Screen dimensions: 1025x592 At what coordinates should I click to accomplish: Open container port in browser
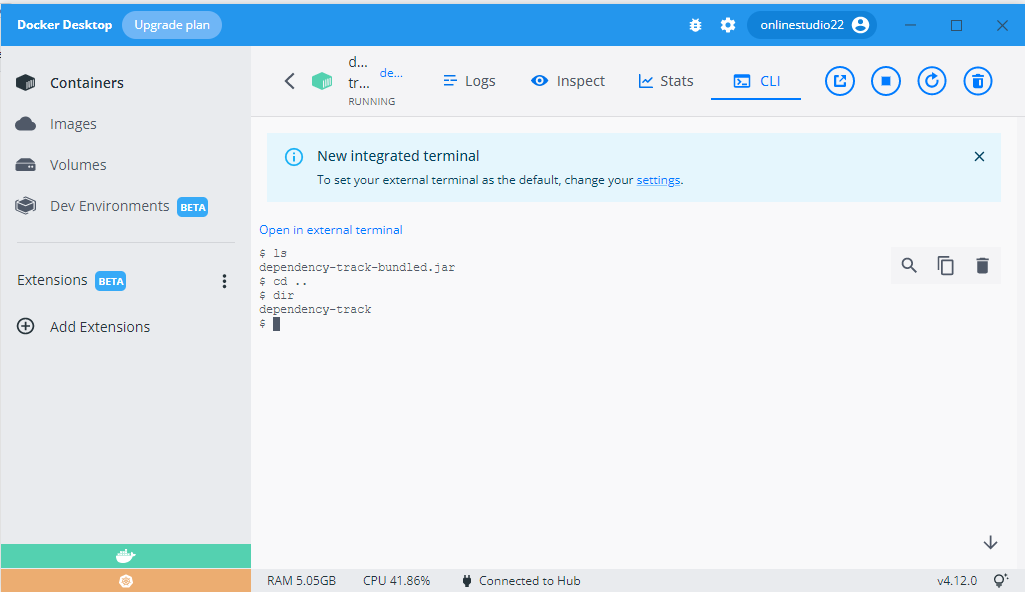coord(839,81)
